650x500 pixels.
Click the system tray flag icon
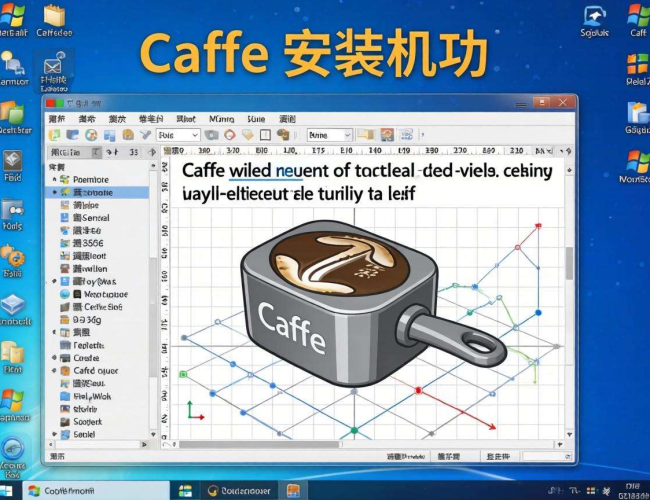click(x=591, y=491)
